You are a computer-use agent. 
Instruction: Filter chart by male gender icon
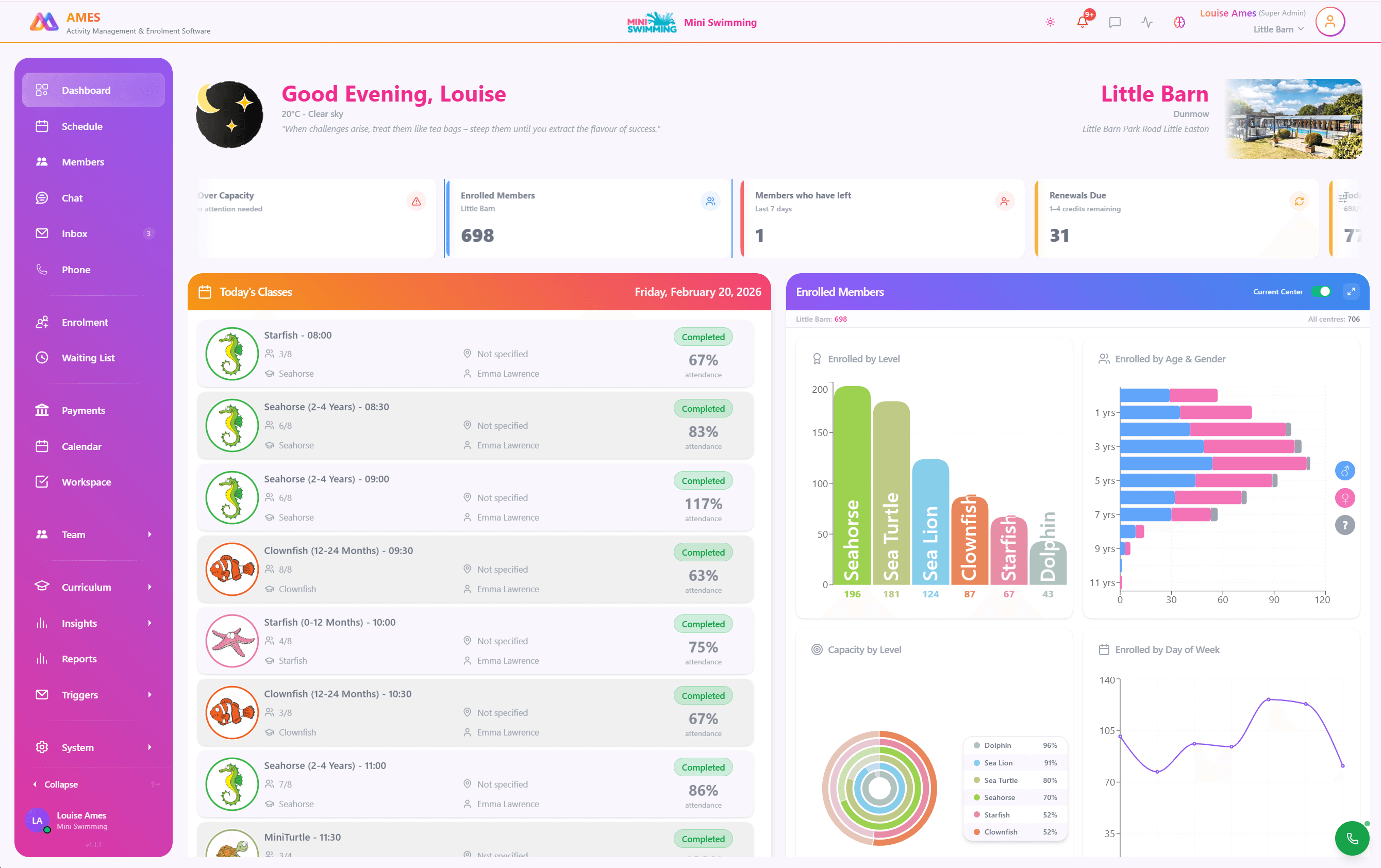click(1345, 471)
